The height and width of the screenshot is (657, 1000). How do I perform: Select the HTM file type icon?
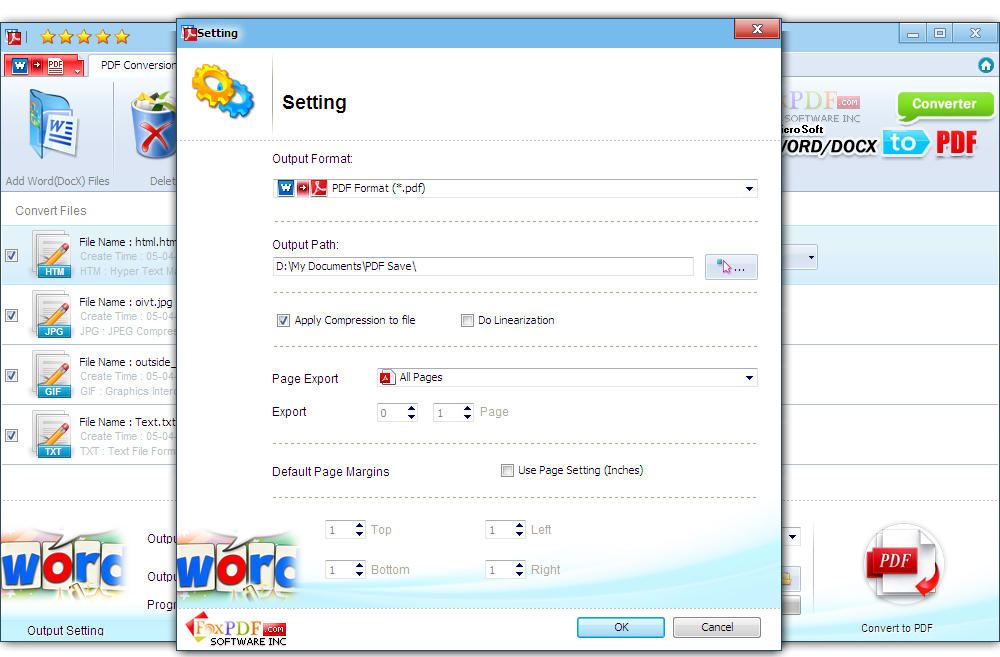pyautogui.click(x=52, y=255)
